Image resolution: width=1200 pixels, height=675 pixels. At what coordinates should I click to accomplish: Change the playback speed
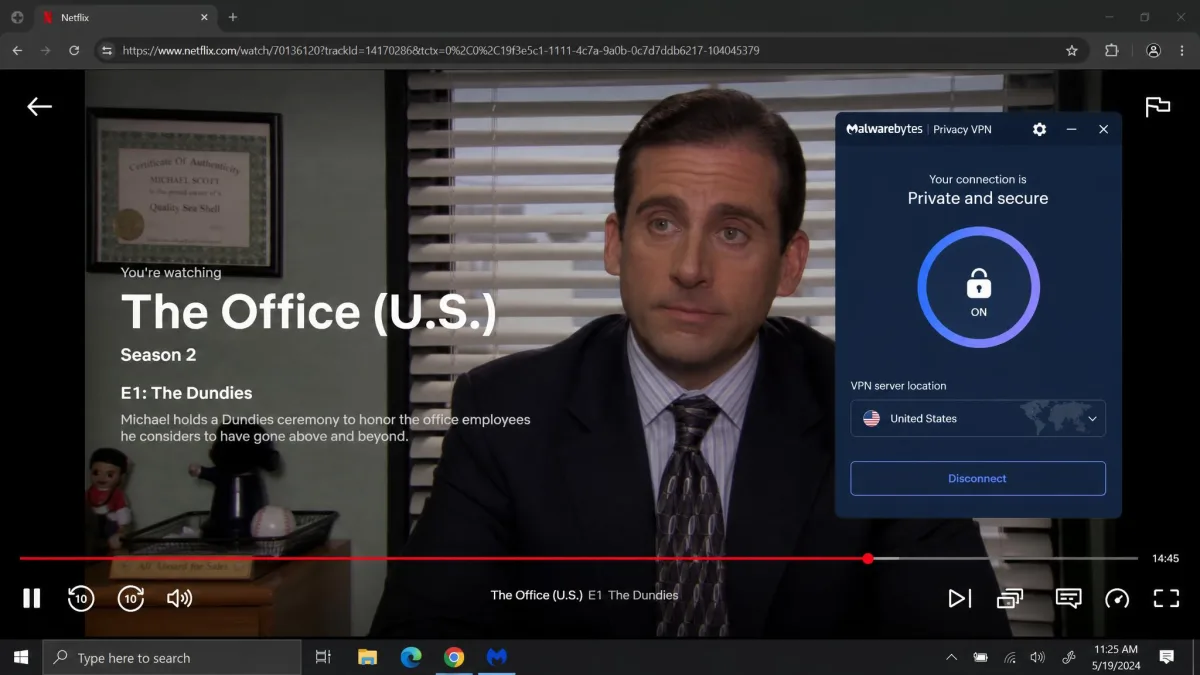coord(1117,598)
